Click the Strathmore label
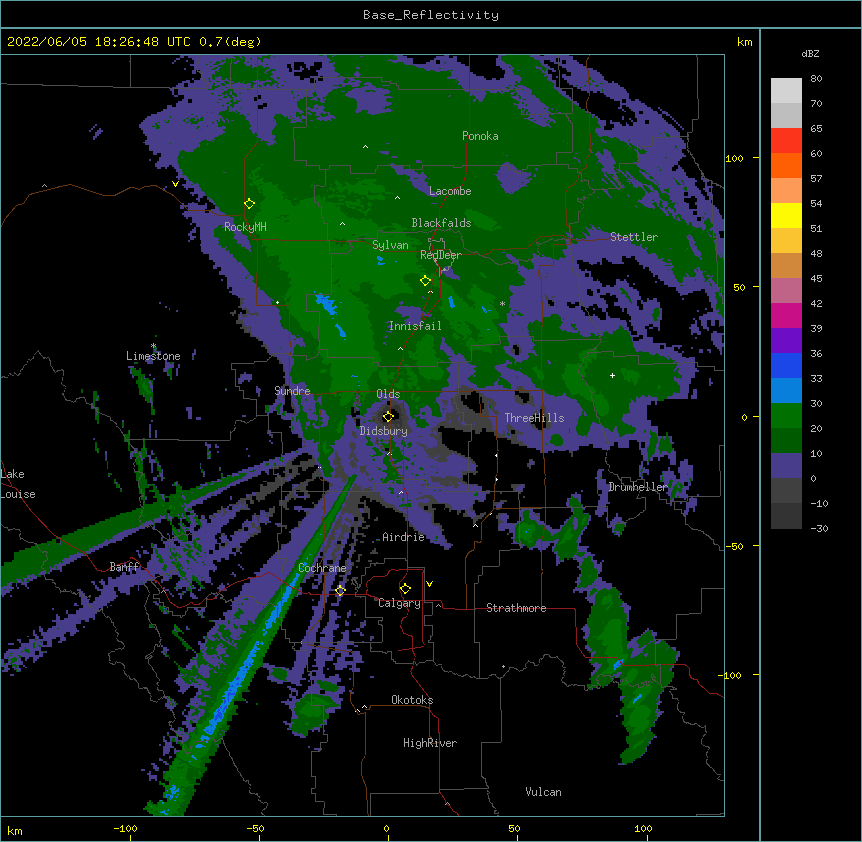 516,608
